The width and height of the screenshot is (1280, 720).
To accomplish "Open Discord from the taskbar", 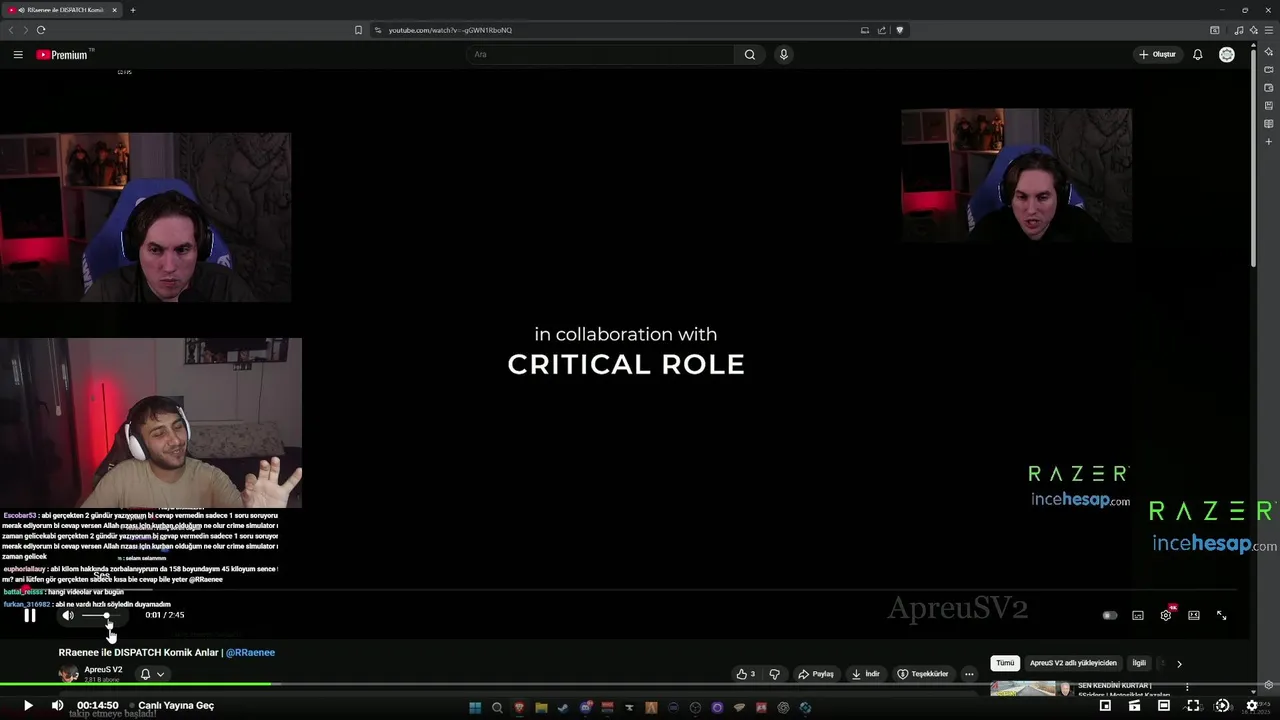I will (x=585, y=708).
